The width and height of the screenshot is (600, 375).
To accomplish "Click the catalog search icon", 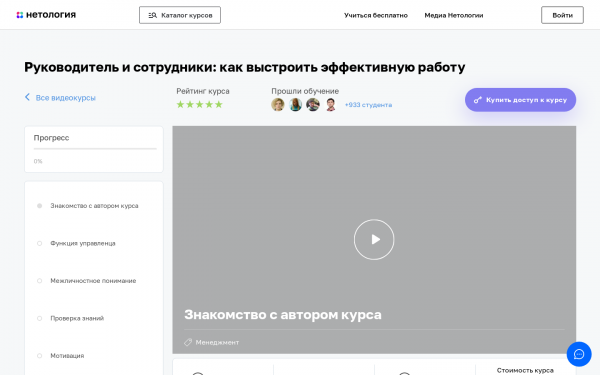I will (x=153, y=15).
